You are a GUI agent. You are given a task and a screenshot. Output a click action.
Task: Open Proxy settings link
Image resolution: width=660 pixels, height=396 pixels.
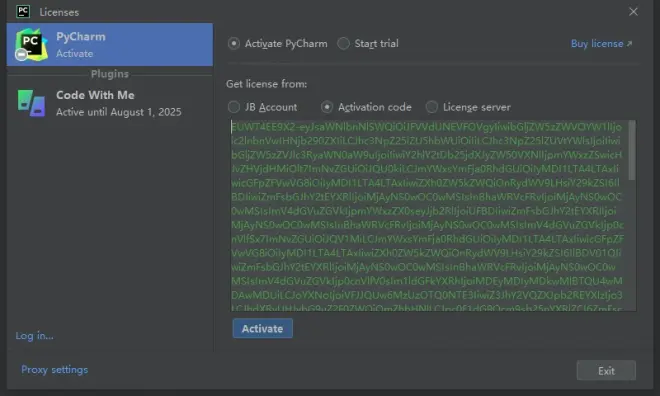55,369
